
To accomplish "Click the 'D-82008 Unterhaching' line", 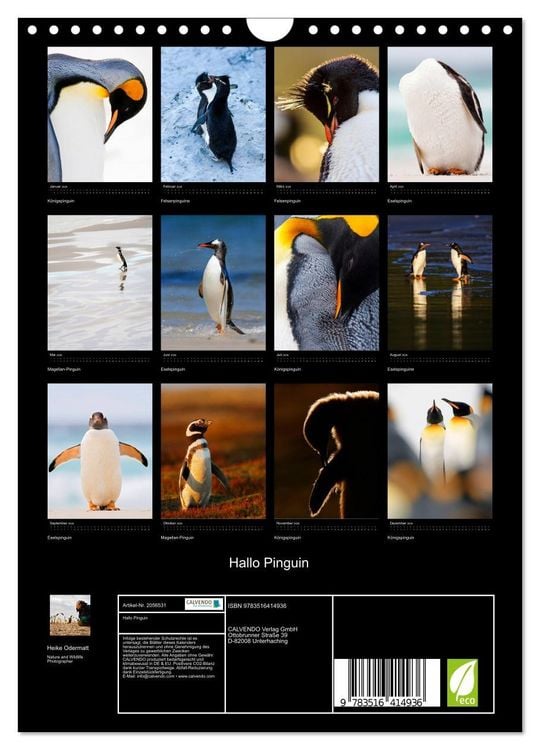I will tap(258, 641).
